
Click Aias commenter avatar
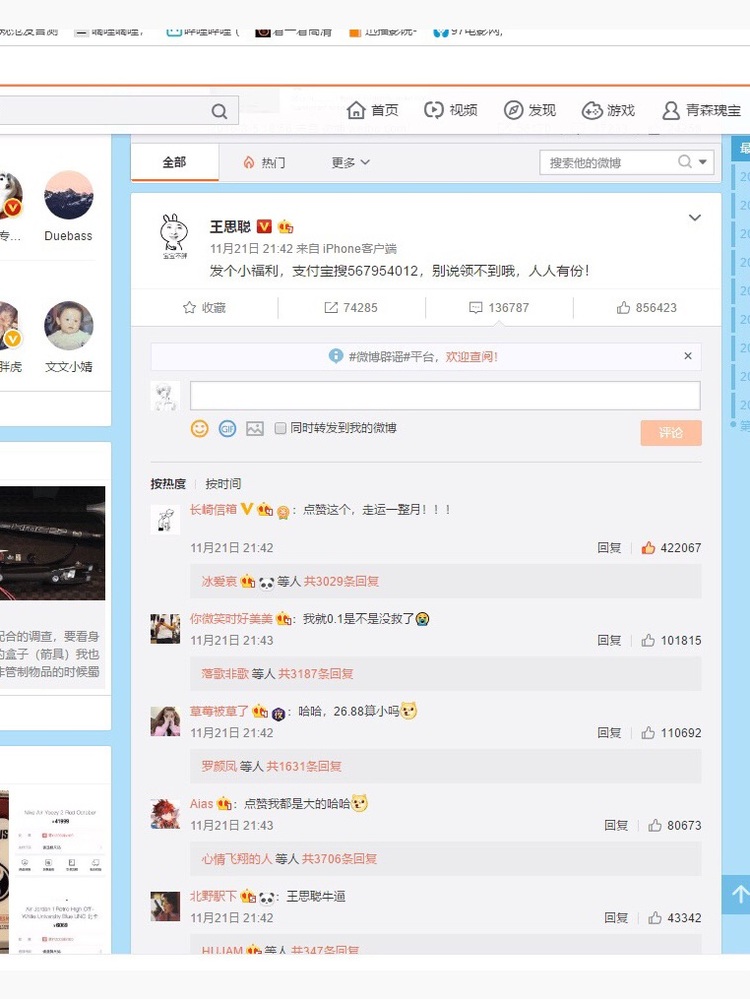(x=165, y=814)
